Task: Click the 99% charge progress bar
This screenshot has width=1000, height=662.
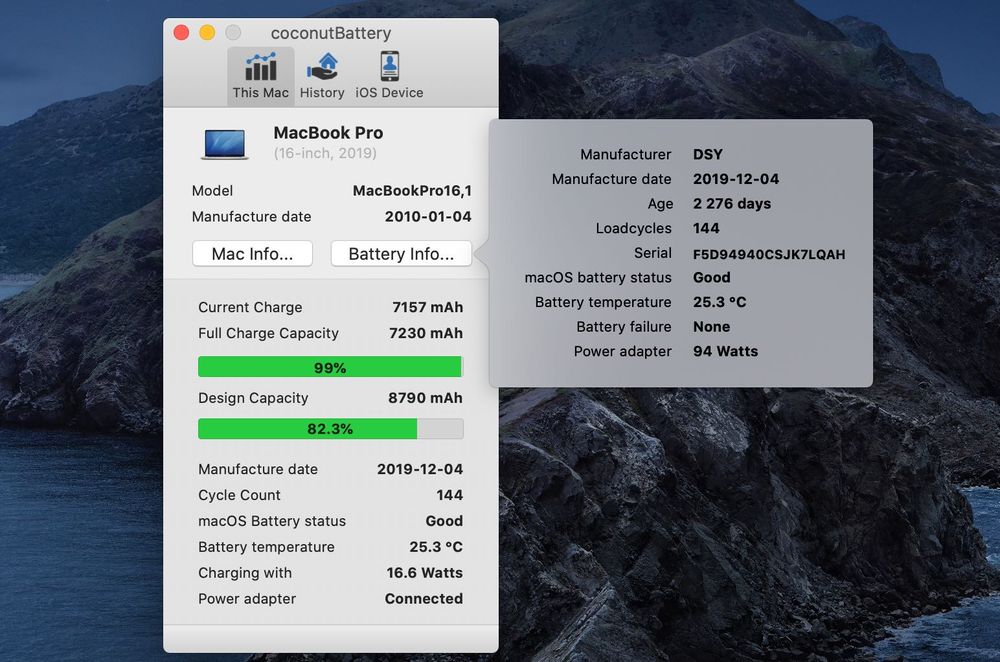Action: point(330,367)
